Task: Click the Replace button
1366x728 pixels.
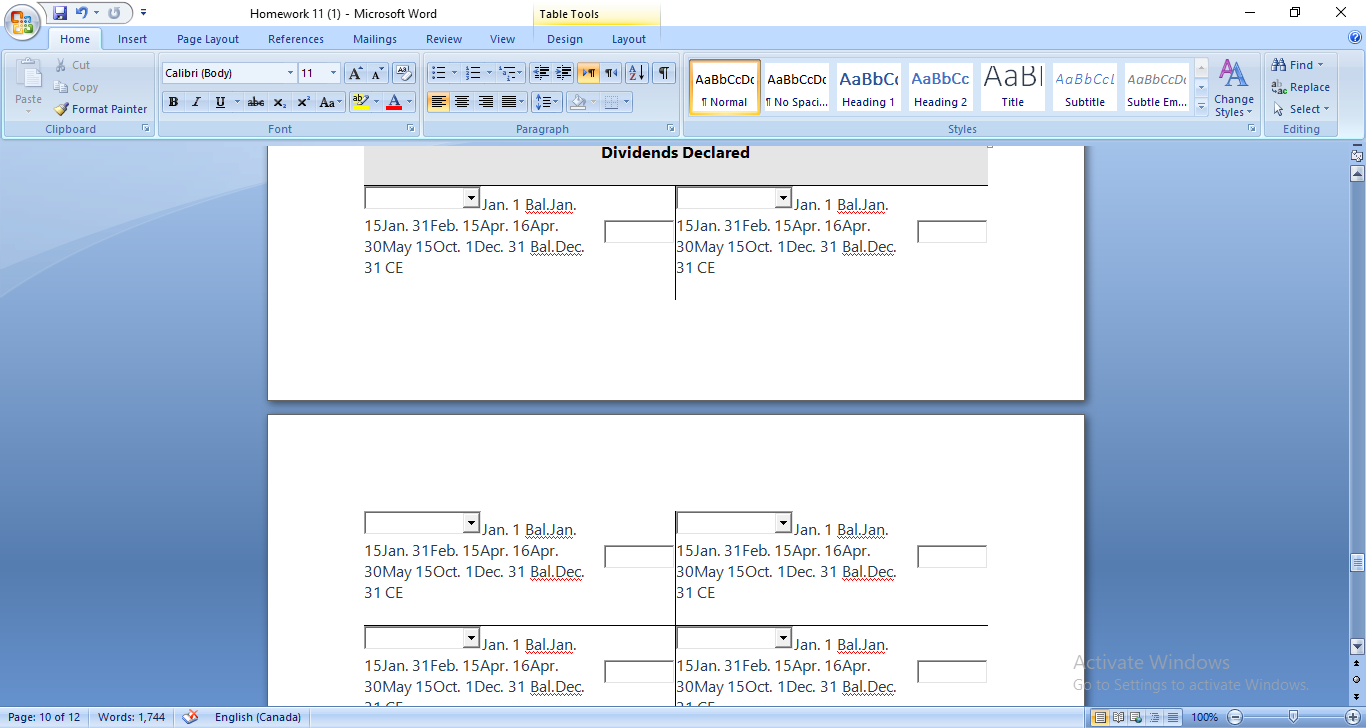Action: [x=1300, y=87]
